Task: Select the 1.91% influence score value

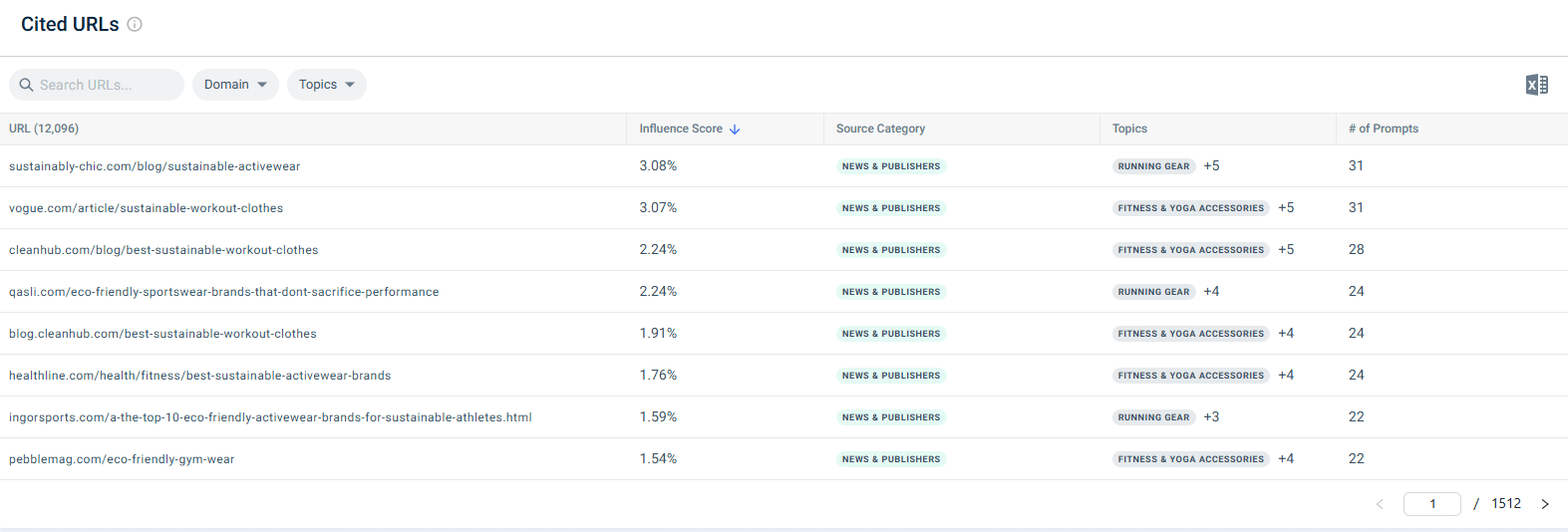Action: (x=658, y=334)
